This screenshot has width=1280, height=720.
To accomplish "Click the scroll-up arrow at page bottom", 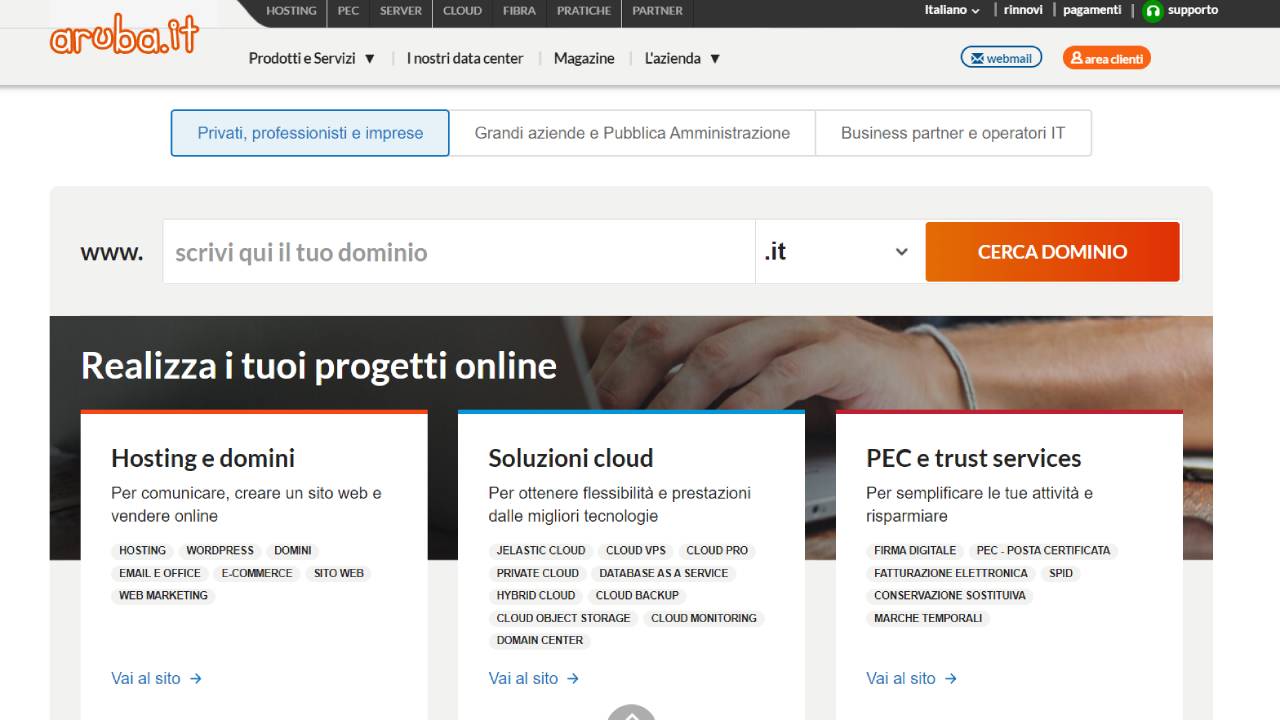I will (632, 713).
